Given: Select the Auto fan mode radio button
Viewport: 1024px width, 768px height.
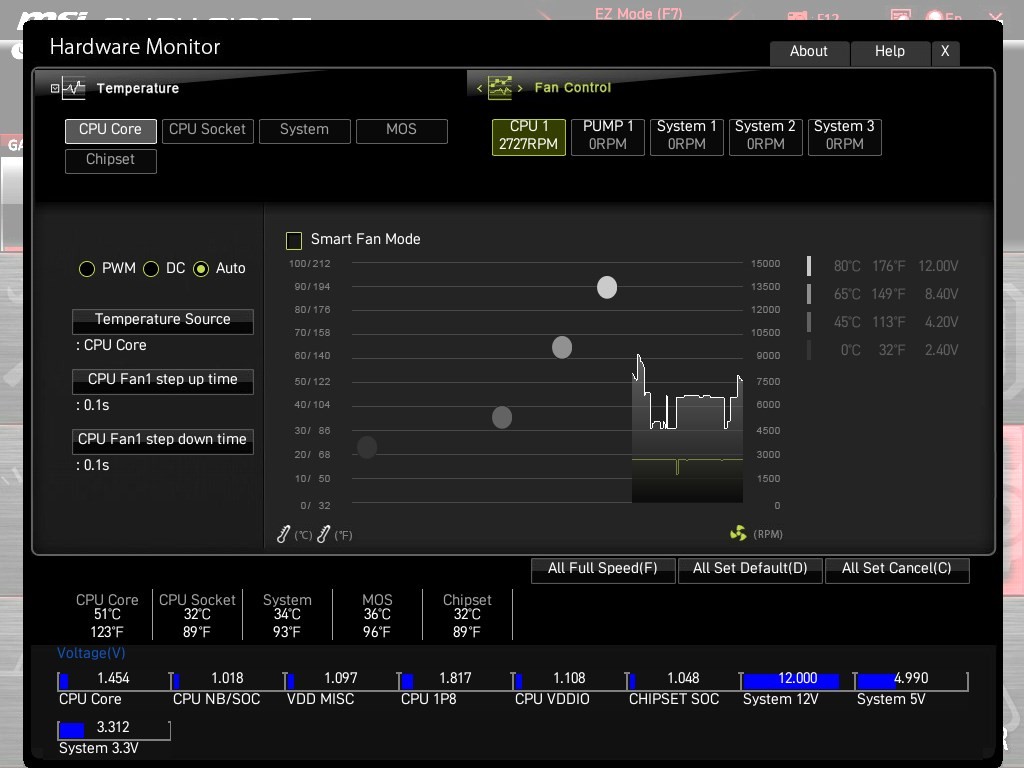Looking at the screenshot, I should click(x=201, y=269).
